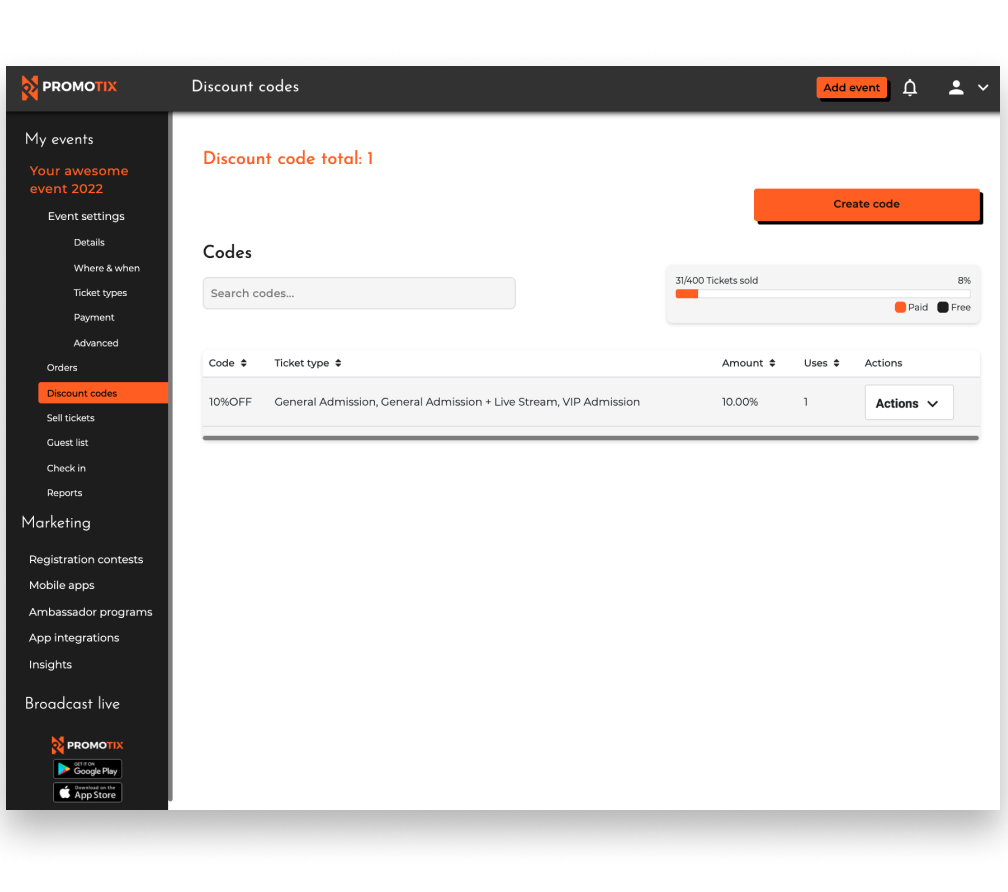Click the Create code button
Viewport: 1008px width, 892px height.
(x=866, y=204)
